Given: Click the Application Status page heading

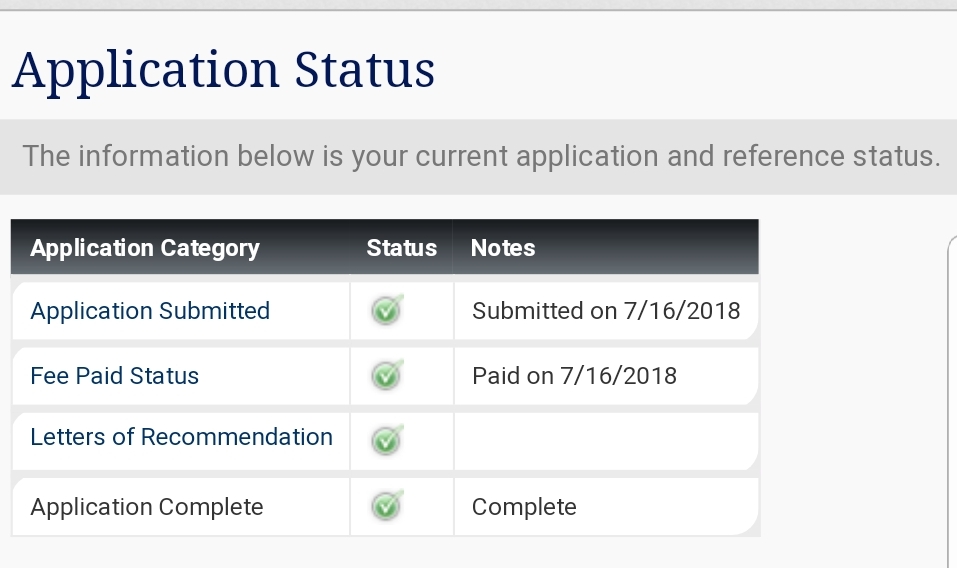Looking at the screenshot, I should [x=223, y=71].
